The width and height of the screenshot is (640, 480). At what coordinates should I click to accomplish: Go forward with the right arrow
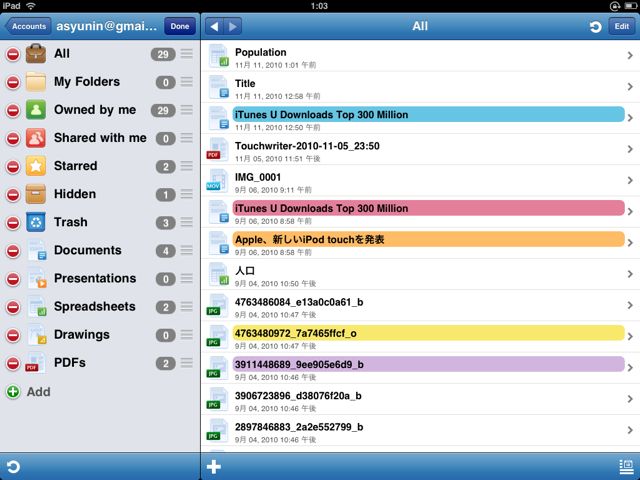233,27
